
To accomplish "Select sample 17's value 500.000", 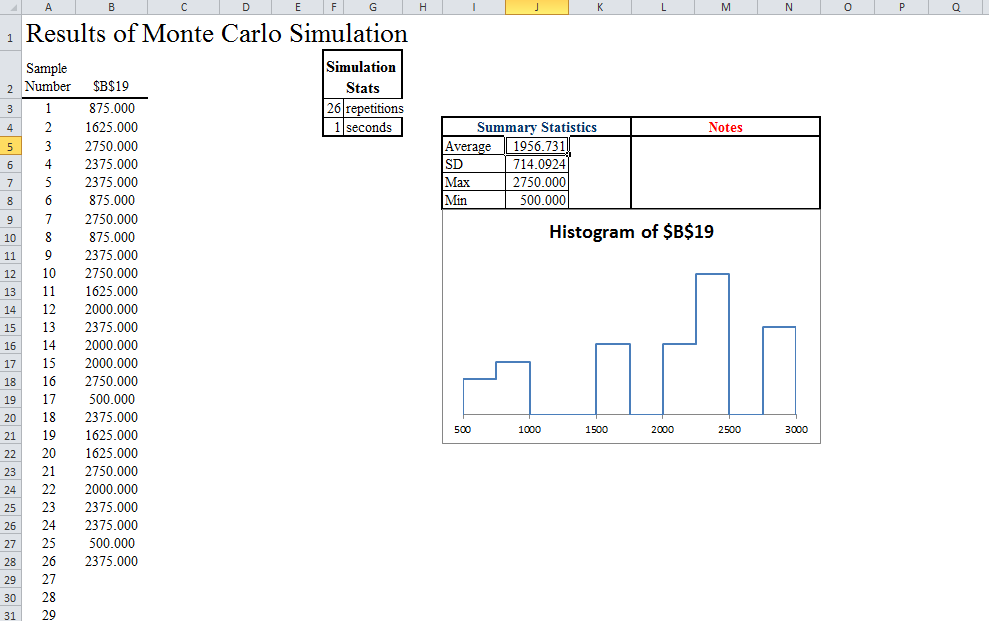I will (112, 400).
